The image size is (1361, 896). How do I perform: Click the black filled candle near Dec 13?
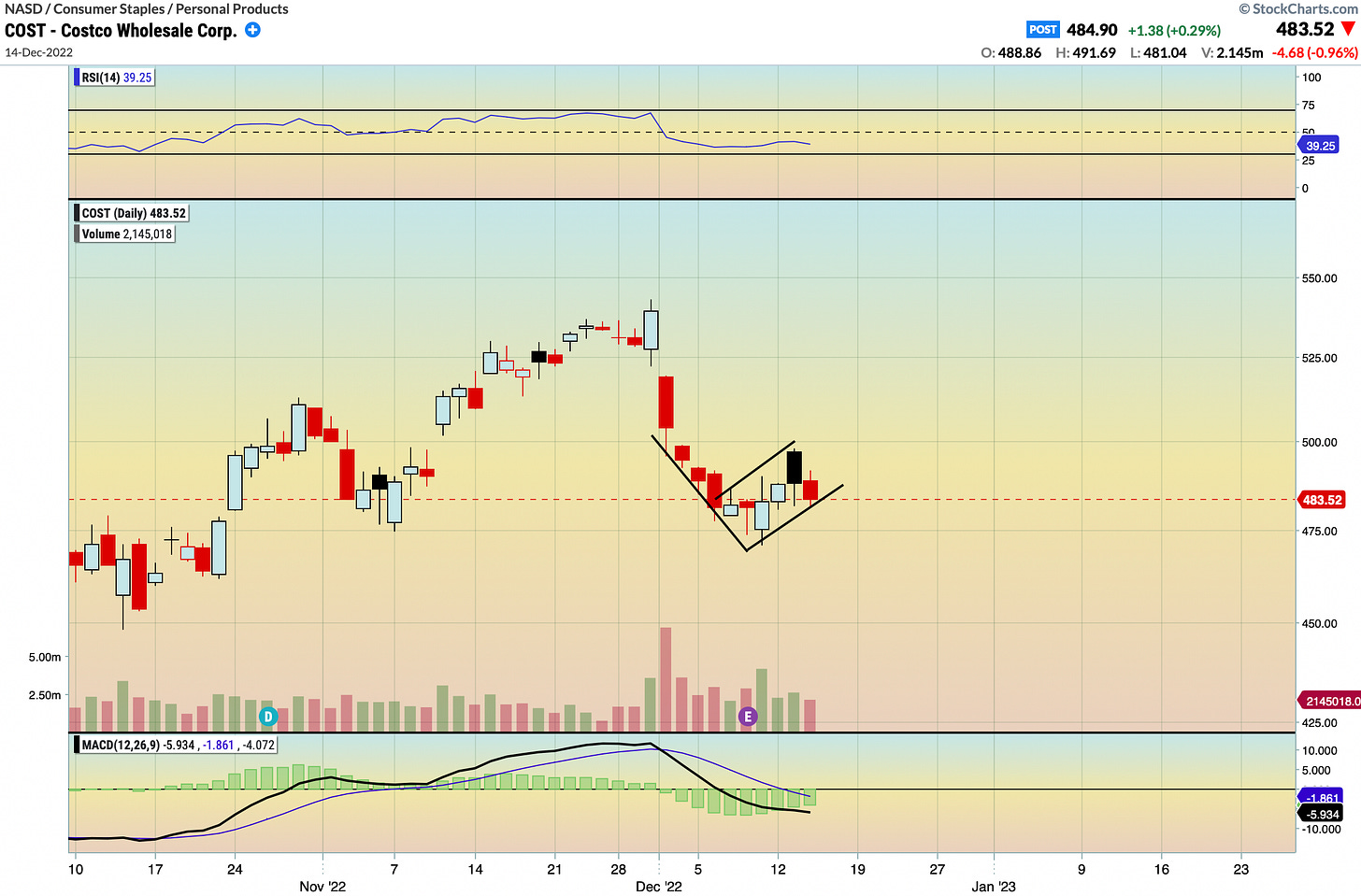[794, 467]
